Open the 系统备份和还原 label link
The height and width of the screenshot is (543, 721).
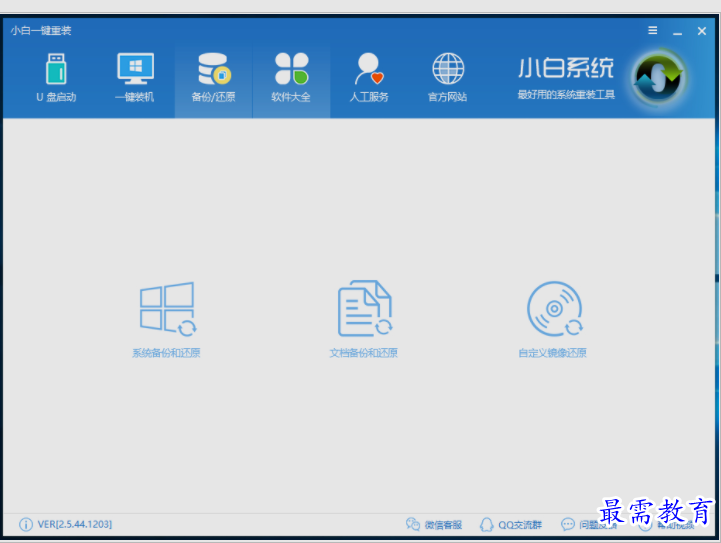(x=166, y=353)
